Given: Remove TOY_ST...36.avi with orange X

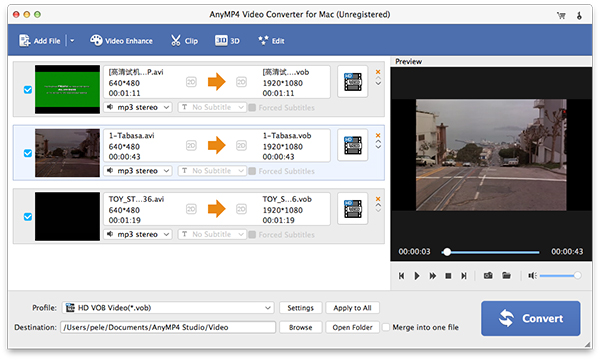Looking at the screenshot, I should click(378, 199).
